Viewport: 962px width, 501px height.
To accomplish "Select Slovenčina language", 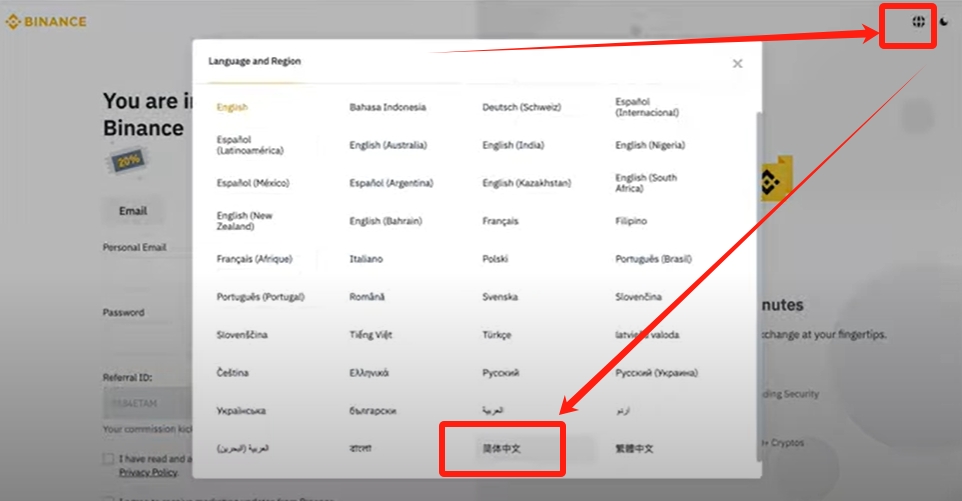I will [639, 297].
